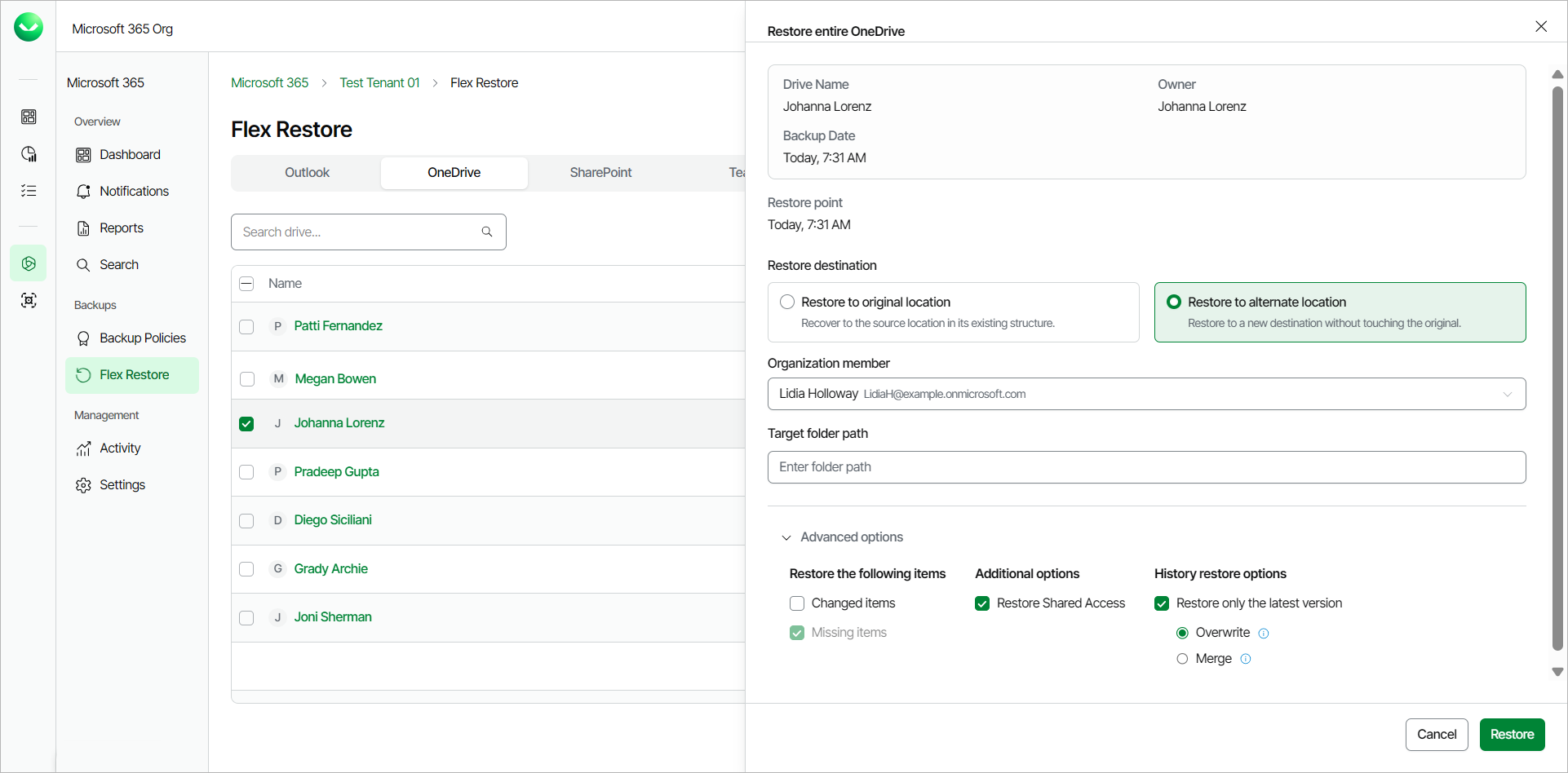This screenshot has height=773, width=1568.
Task: Open Dashboard in the sidebar
Action: click(132, 155)
